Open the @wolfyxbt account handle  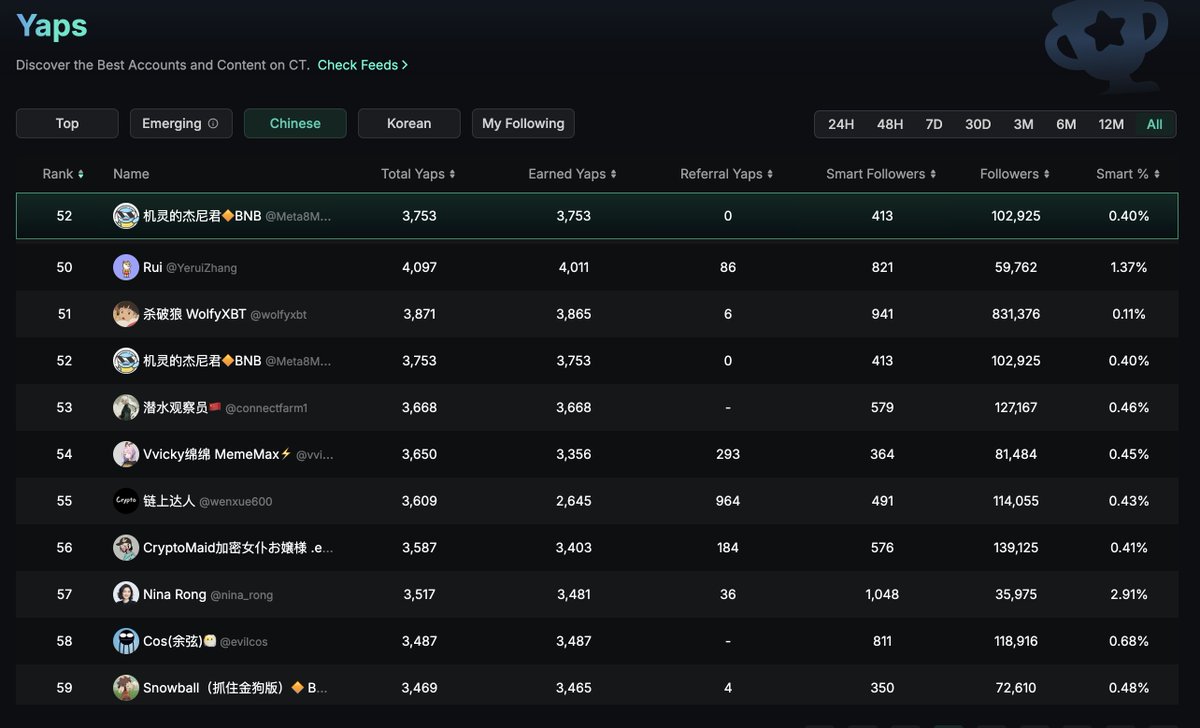pos(278,315)
